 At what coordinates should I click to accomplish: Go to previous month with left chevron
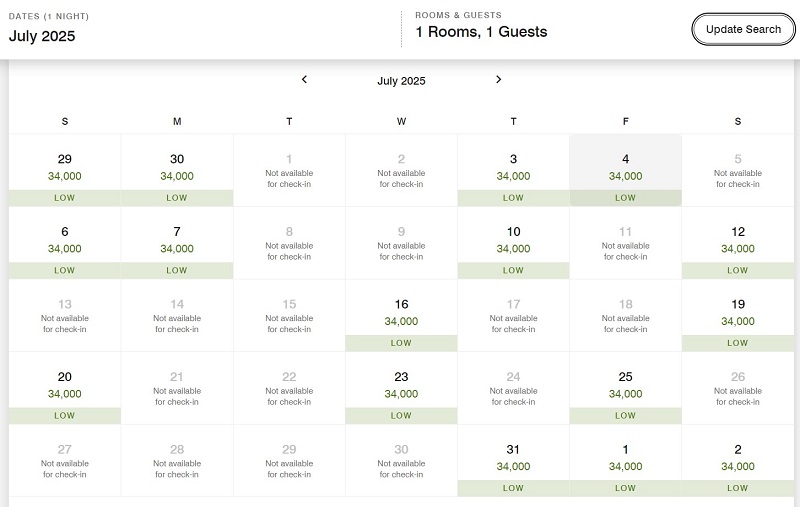pyautogui.click(x=304, y=80)
